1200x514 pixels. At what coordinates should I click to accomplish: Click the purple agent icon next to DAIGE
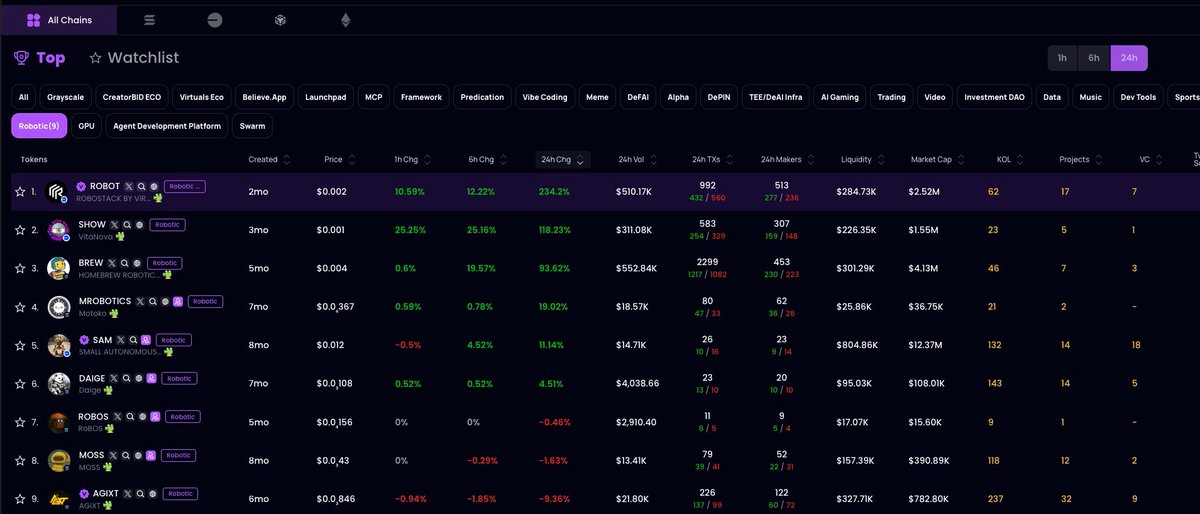click(x=151, y=378)
